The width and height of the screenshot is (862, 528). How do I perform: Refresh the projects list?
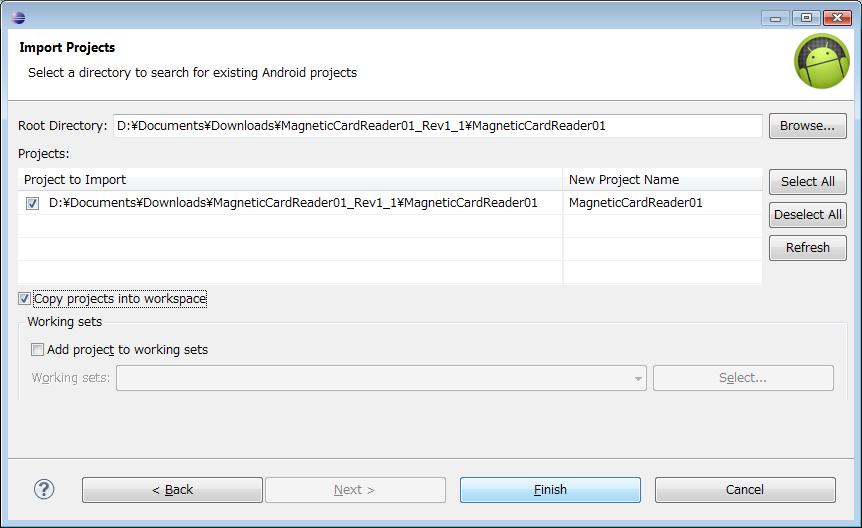808,248
